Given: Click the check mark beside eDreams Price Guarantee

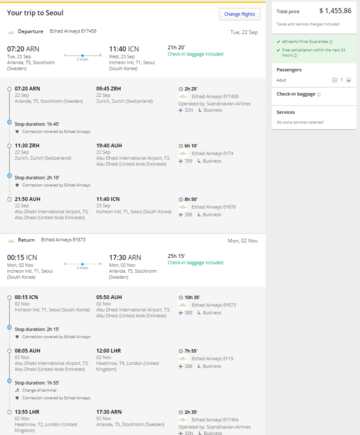Looking at the screenshot, I should tap(278, 42).
